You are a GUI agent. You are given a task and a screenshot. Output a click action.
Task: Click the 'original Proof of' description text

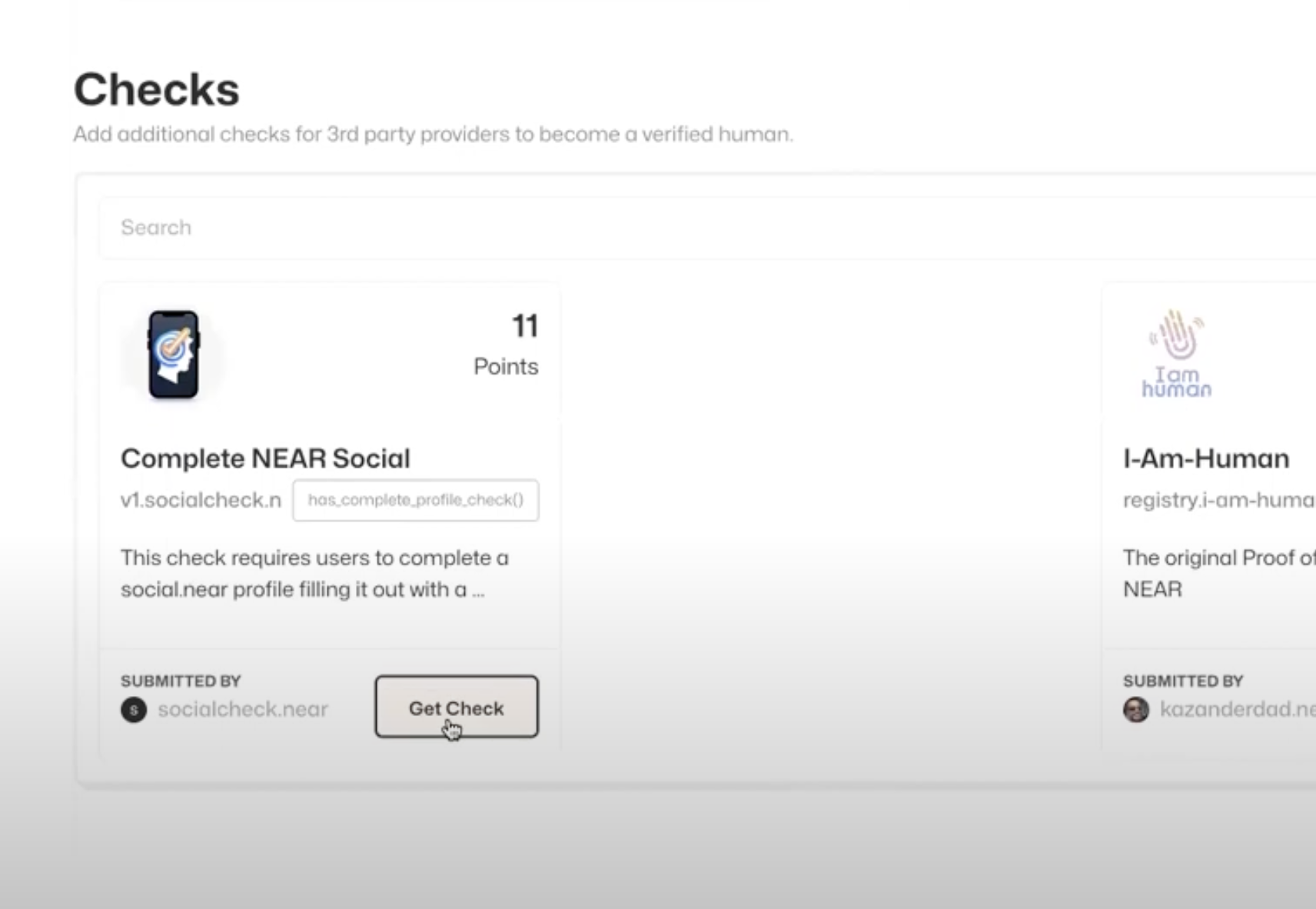(1218, 573)
